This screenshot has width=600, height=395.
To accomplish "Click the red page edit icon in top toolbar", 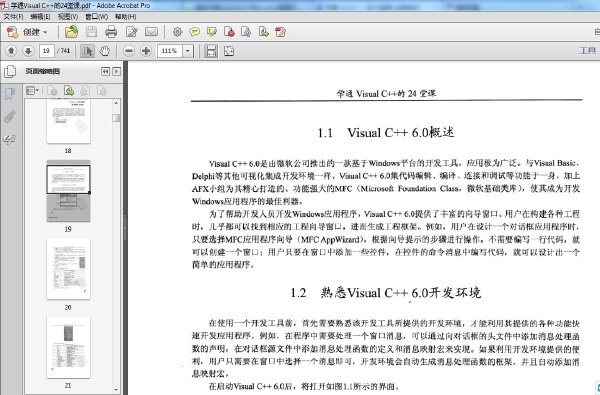I will pos(280,32).
